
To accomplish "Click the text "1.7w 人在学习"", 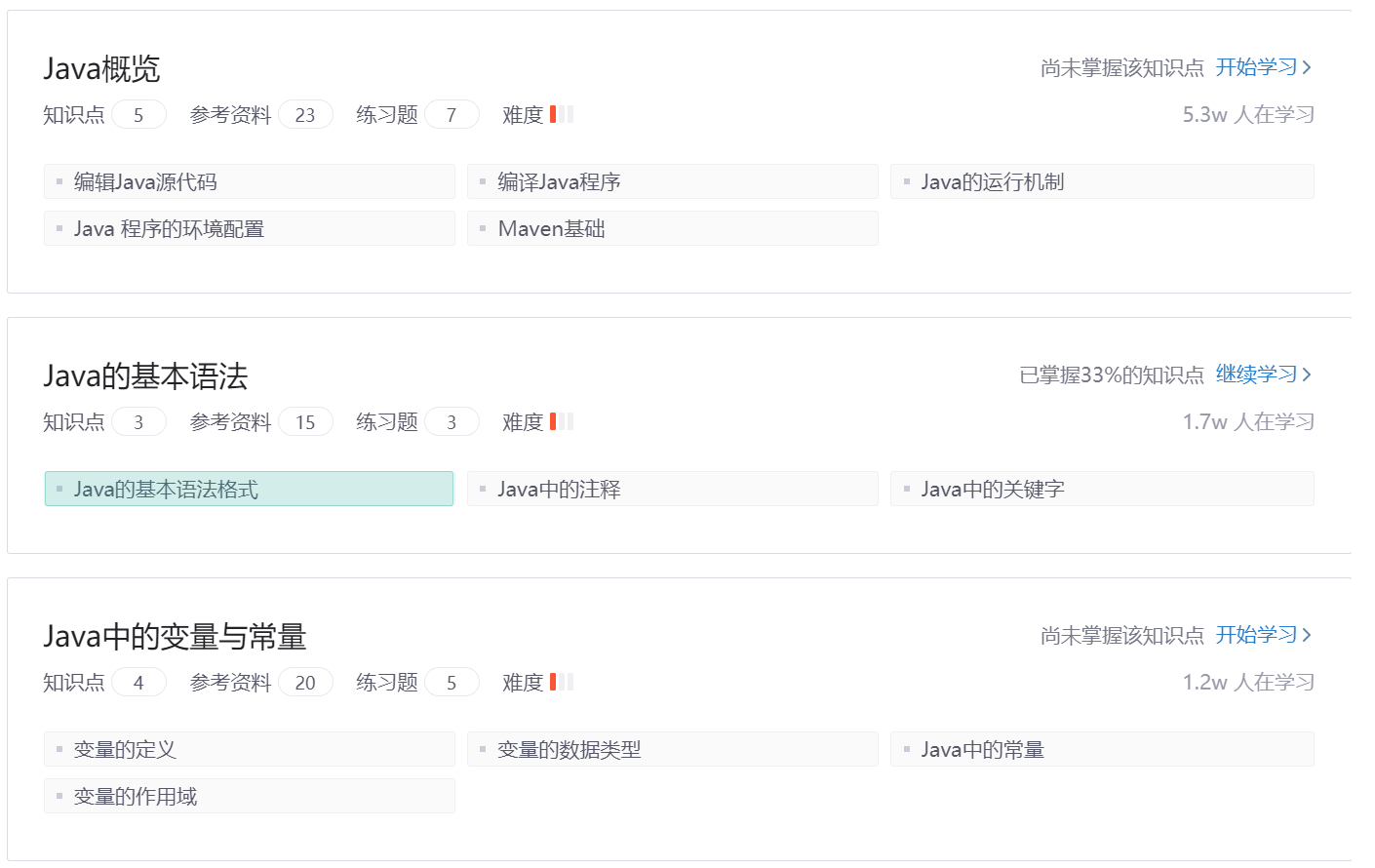I will point(1248,422).
